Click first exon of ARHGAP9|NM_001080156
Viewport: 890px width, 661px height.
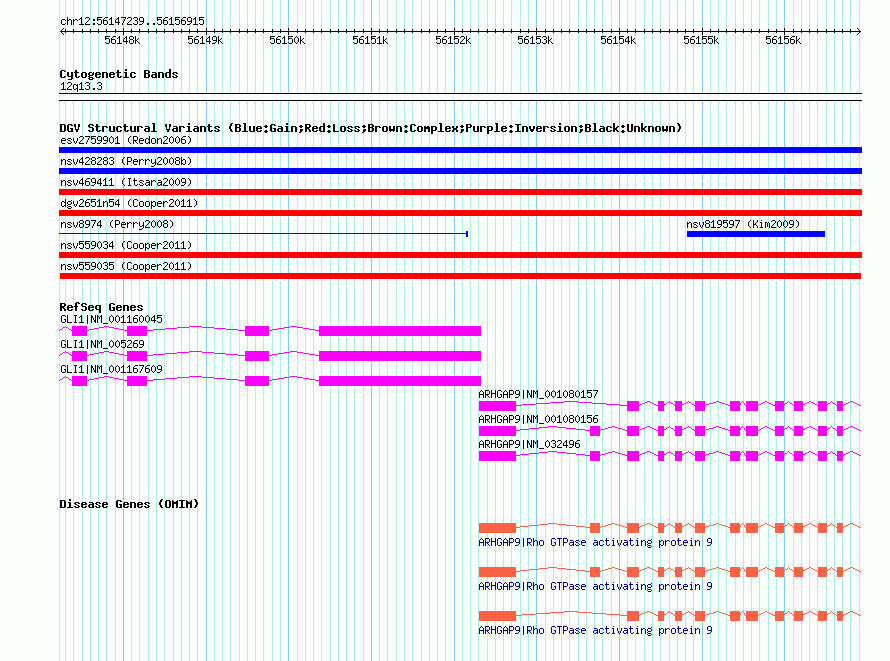click(x=497, y=431)
